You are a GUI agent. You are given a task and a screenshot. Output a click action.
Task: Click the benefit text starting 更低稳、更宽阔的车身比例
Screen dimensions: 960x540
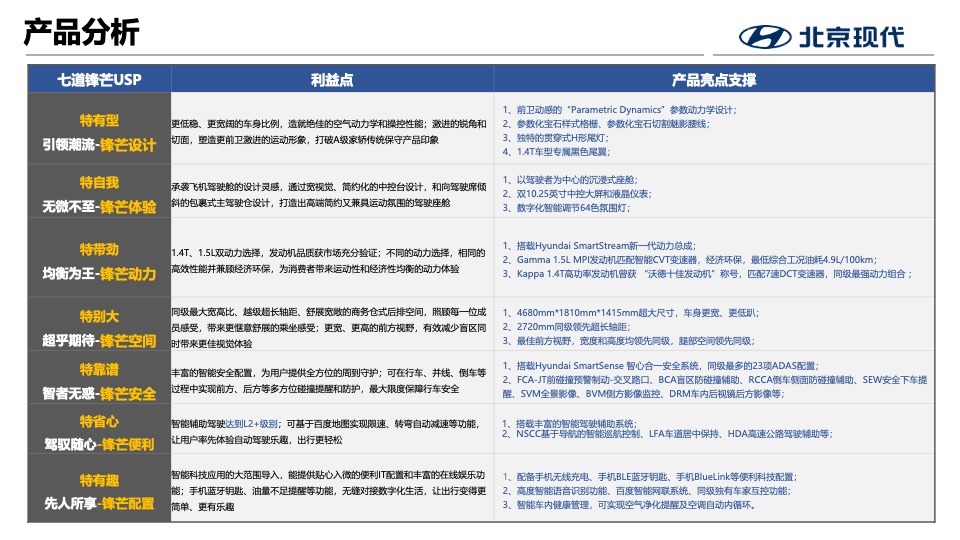pyautogui.click(x=329, y=132)
